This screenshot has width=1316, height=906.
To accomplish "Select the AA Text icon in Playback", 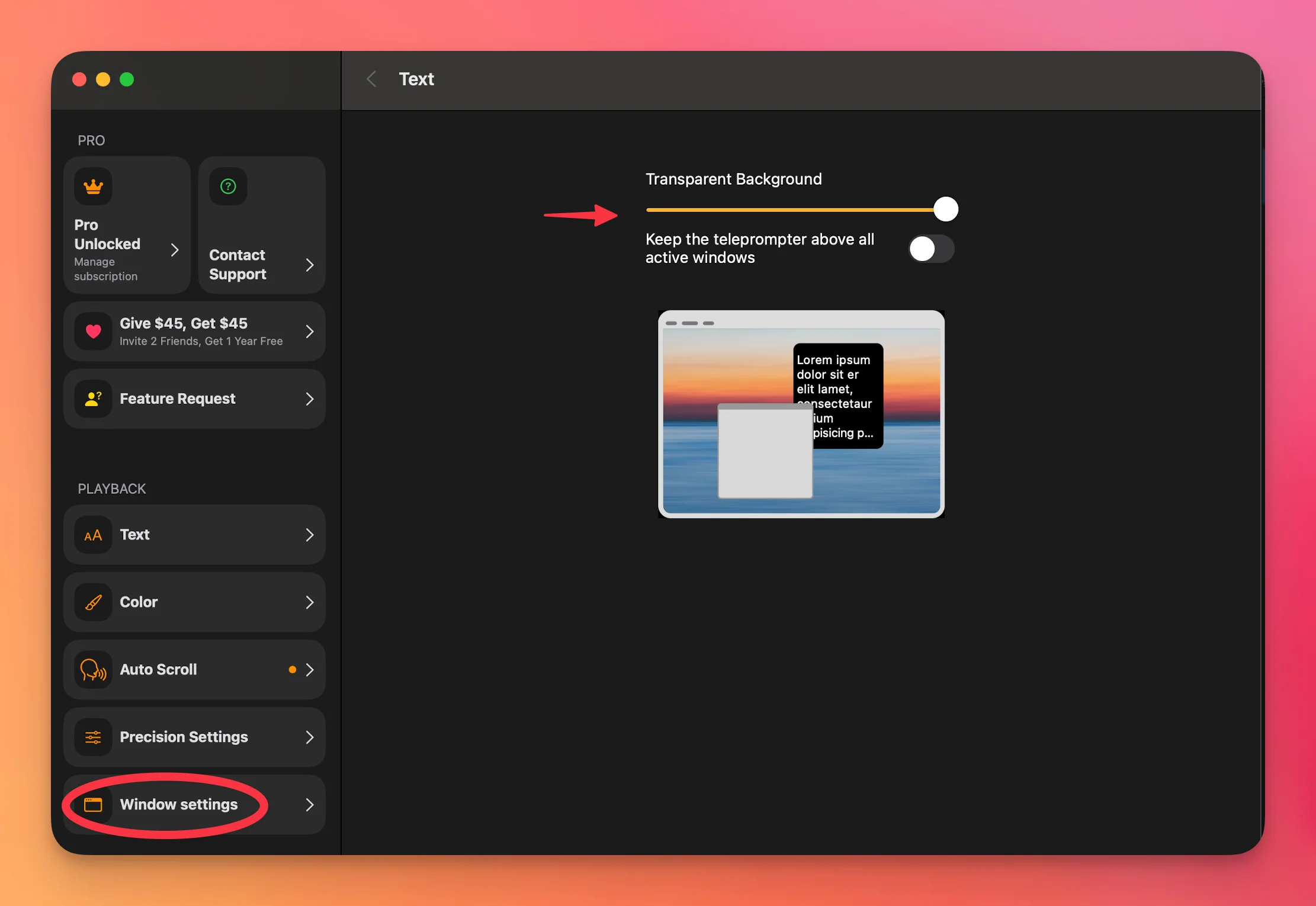I will pyautogui.click(x=93, y=534).
